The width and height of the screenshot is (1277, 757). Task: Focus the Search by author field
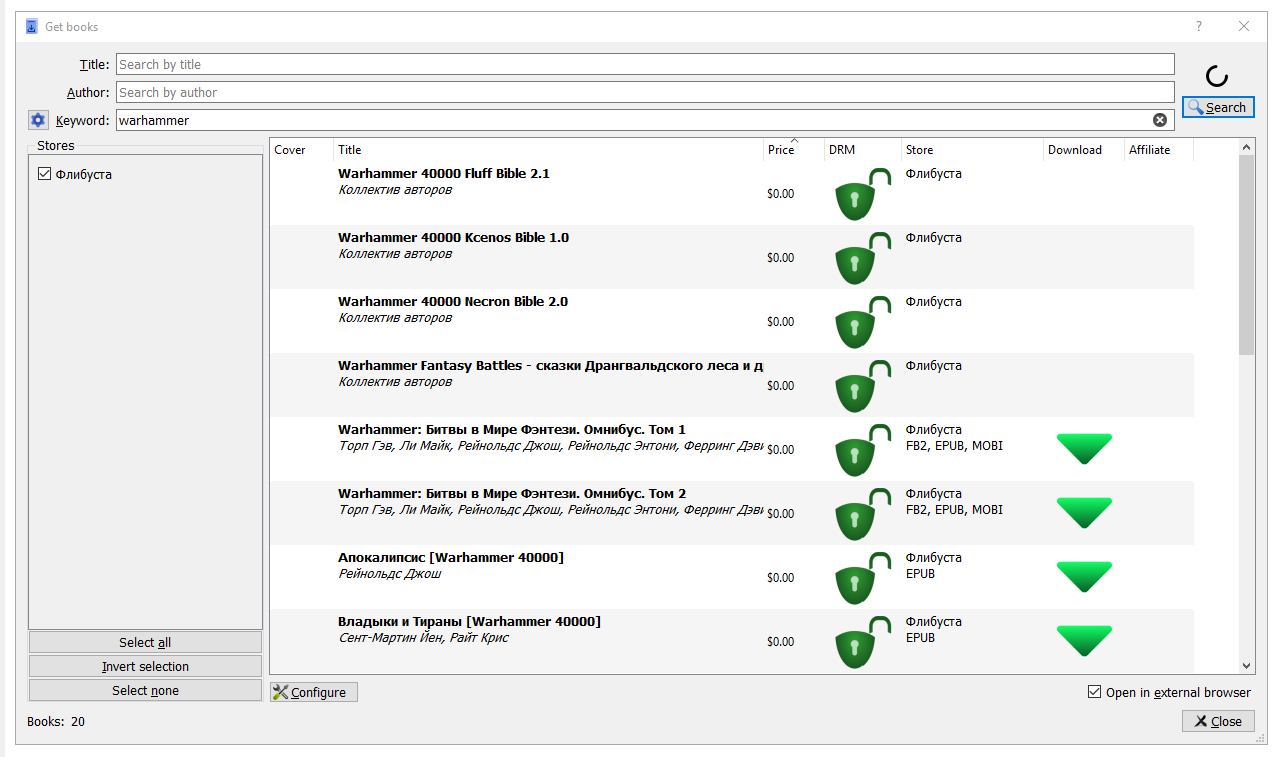pyautogui.click(x=644, y=92)
